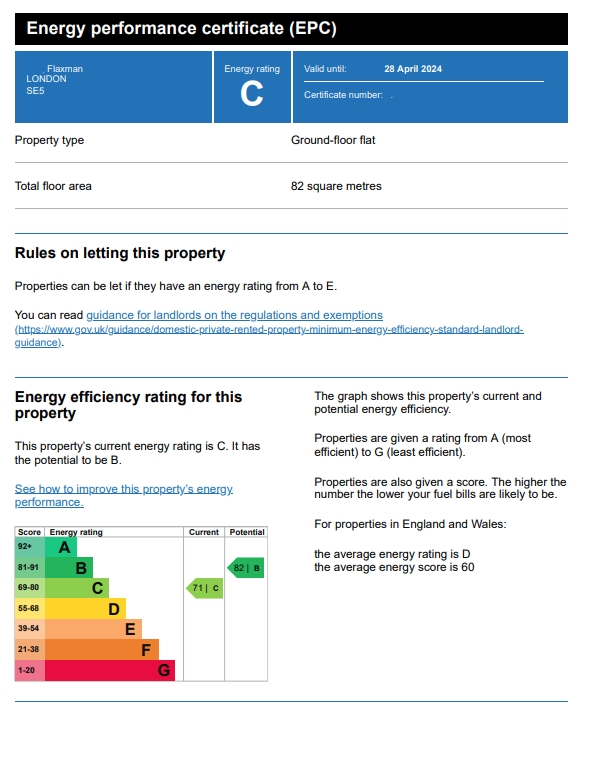
Task: Follow the improve energy performance link
Action: [124, 495]
